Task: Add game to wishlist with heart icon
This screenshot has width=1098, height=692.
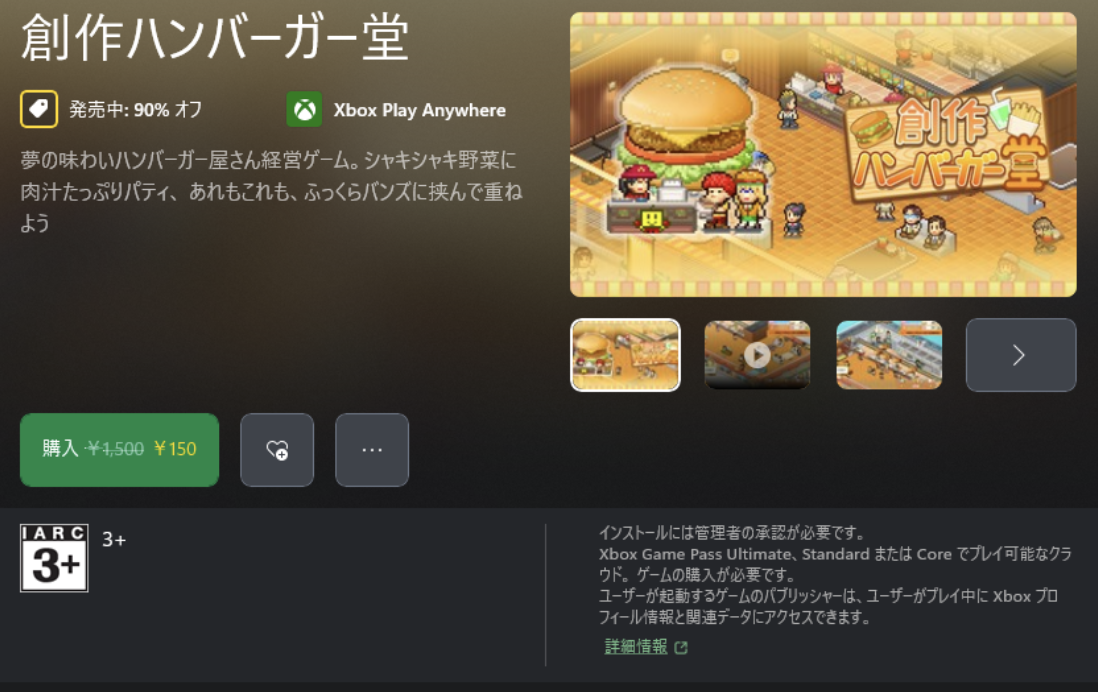Action: pos(277,450)
